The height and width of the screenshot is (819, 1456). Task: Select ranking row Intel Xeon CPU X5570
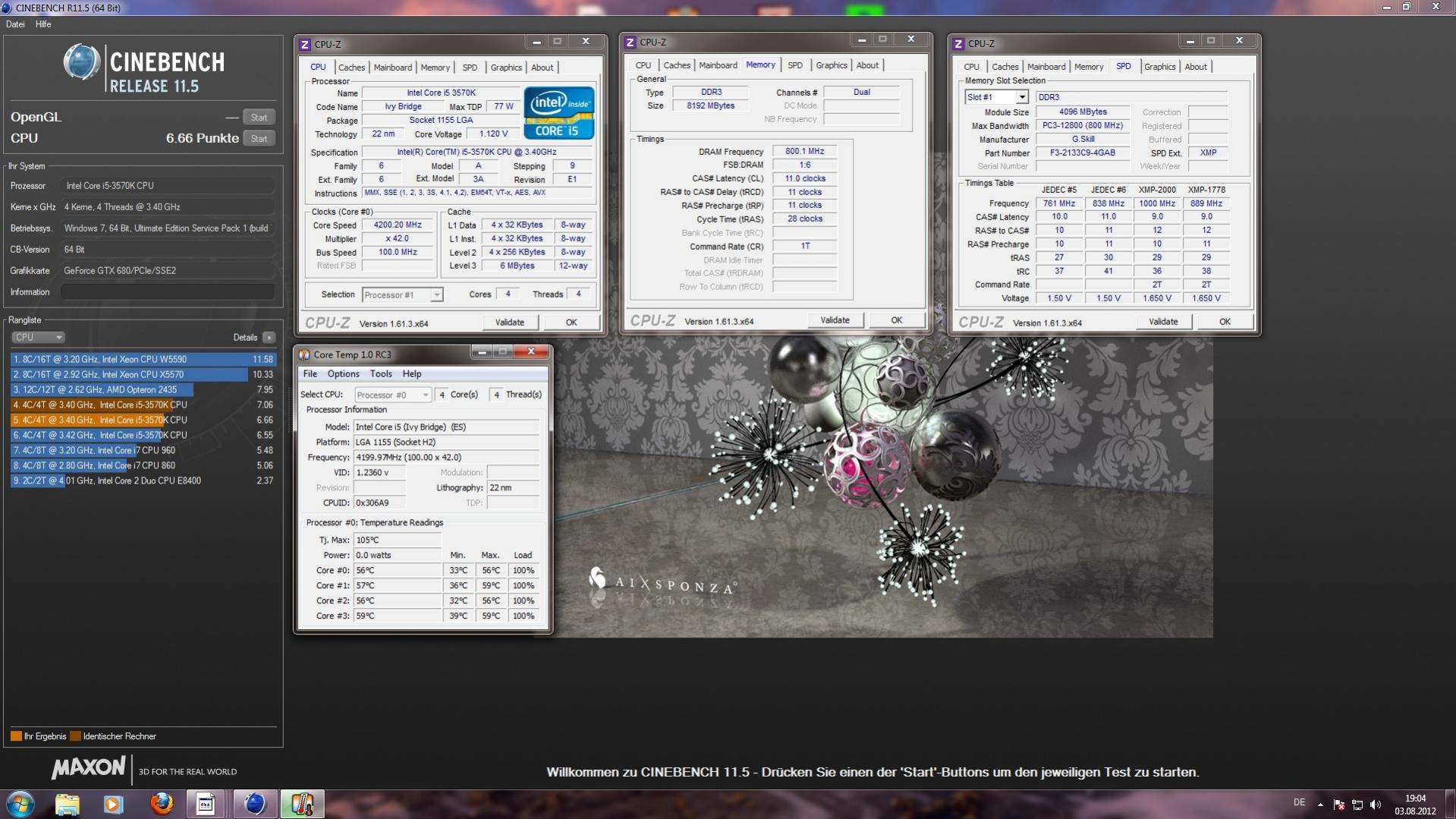click(x=143, y=375)
